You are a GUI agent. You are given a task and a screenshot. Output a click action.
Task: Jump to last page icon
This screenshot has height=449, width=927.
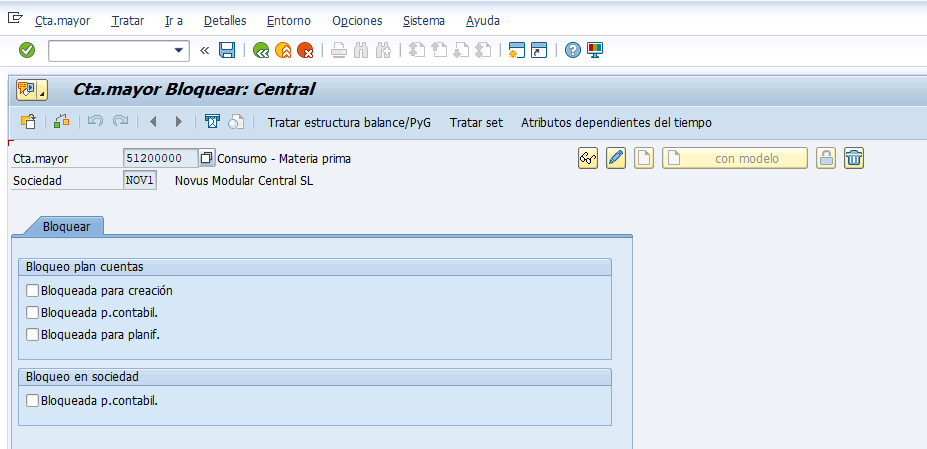click(484, 51)
